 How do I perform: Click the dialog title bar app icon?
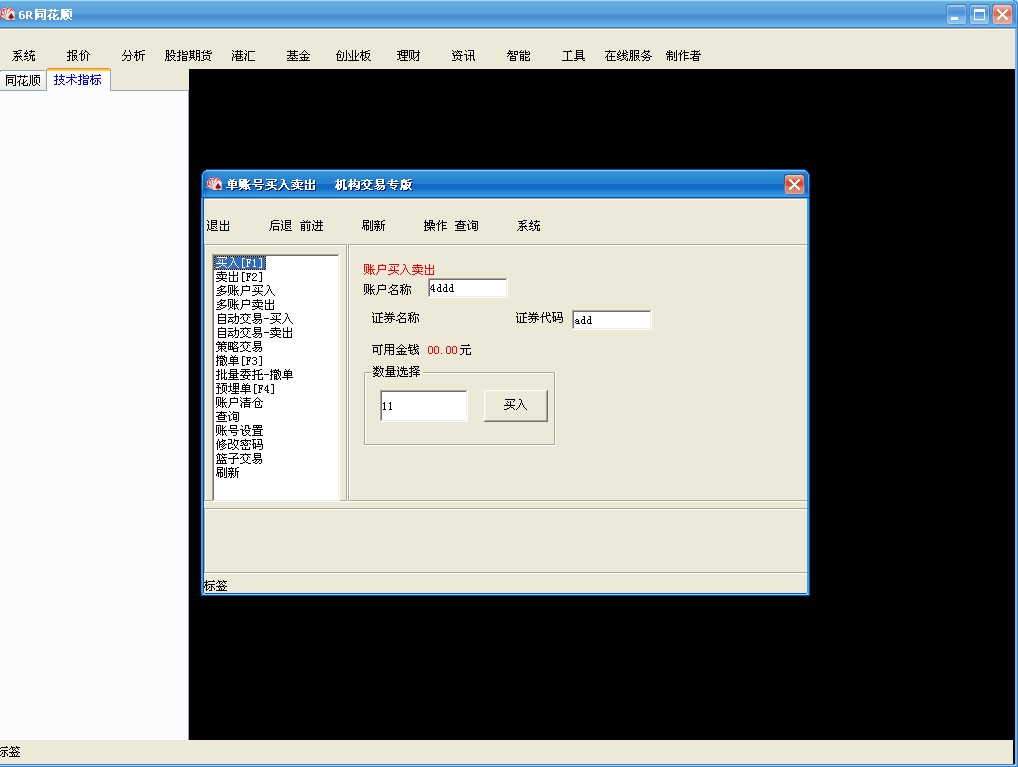(x=214, y=184)
